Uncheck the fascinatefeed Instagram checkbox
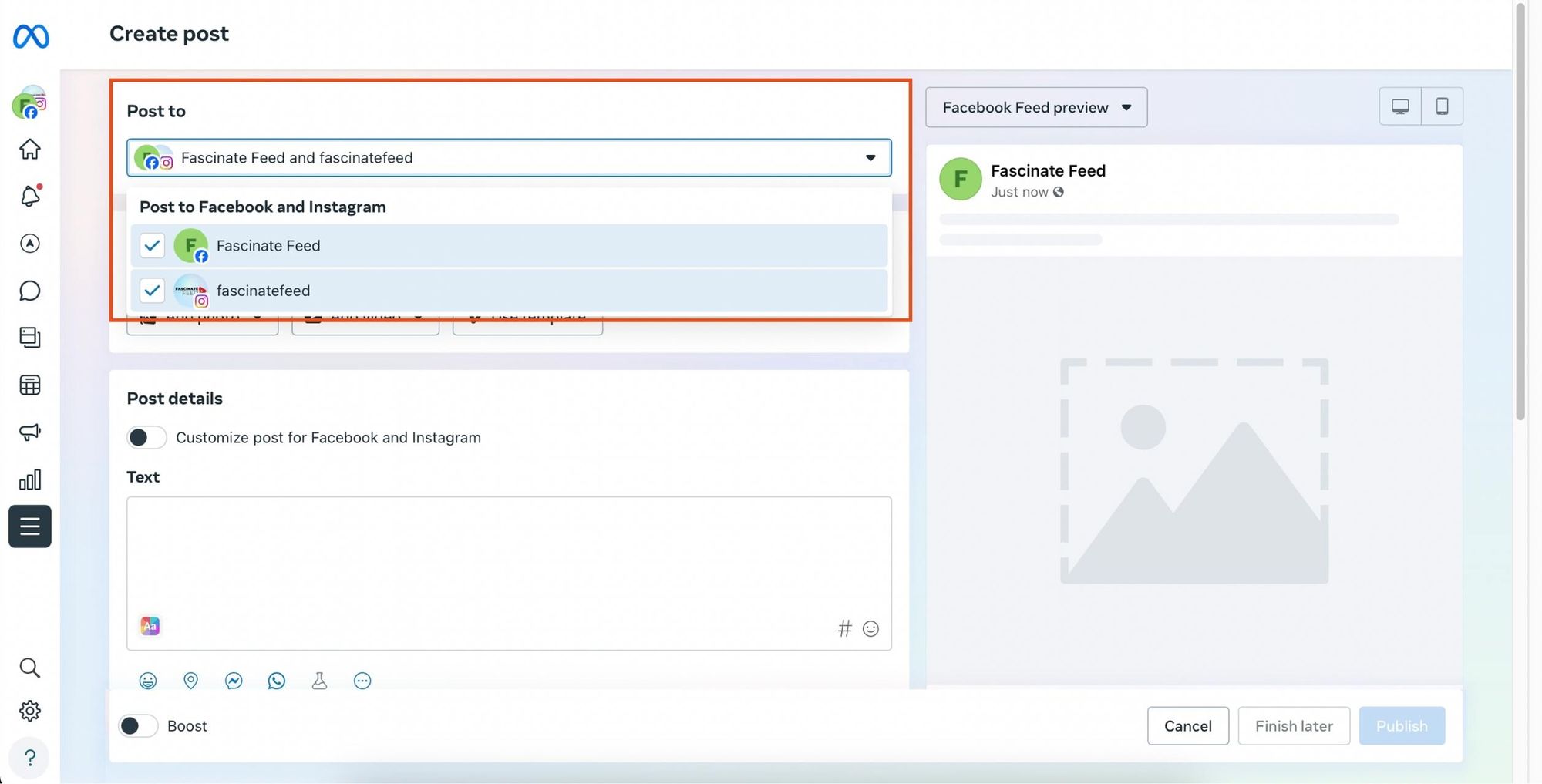This screenshot has height=784, width=1542. point(152,291)
